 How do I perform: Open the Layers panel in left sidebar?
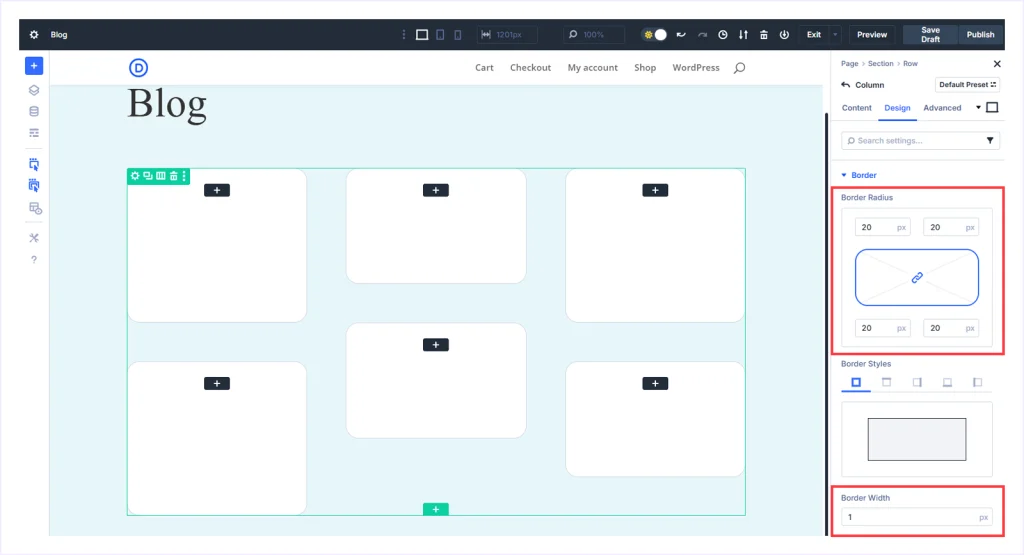pos(34,90)
